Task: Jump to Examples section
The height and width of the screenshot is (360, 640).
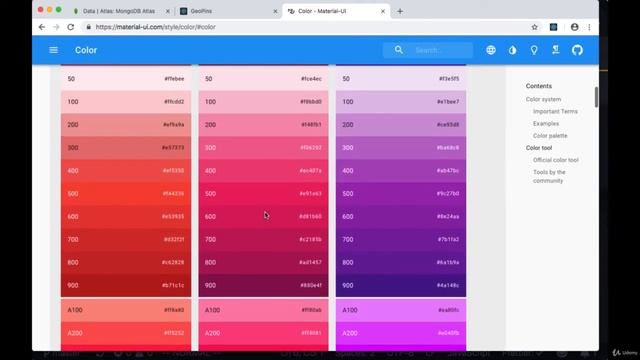Action: (546, 124)
